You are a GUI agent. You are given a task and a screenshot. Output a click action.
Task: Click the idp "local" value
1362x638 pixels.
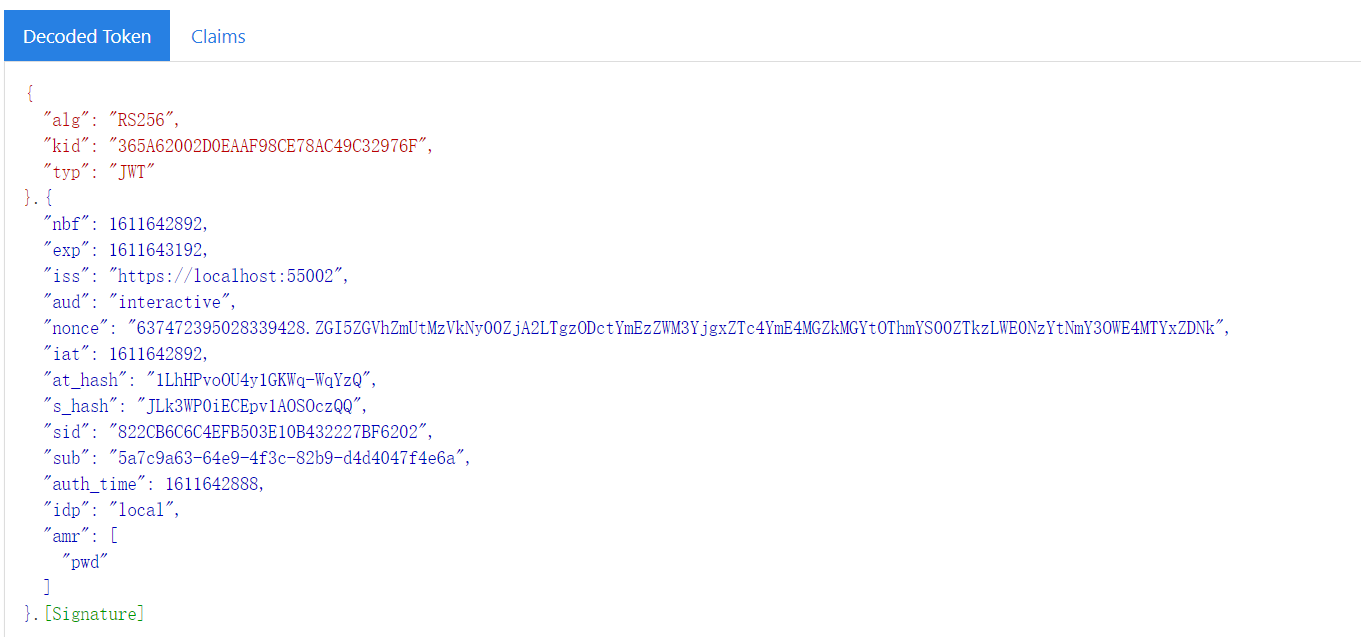click(x=143, y=510)
